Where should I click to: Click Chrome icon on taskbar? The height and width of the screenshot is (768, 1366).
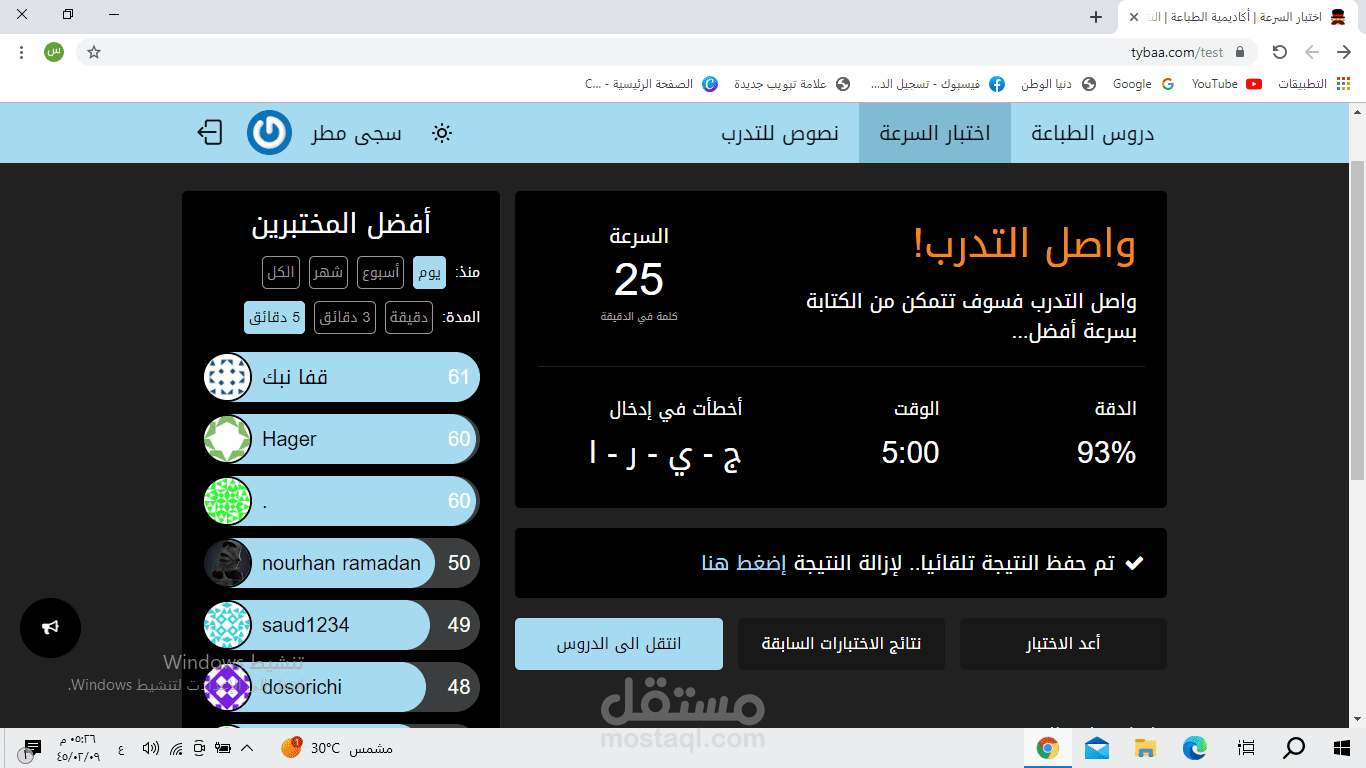click(1048, 747)
